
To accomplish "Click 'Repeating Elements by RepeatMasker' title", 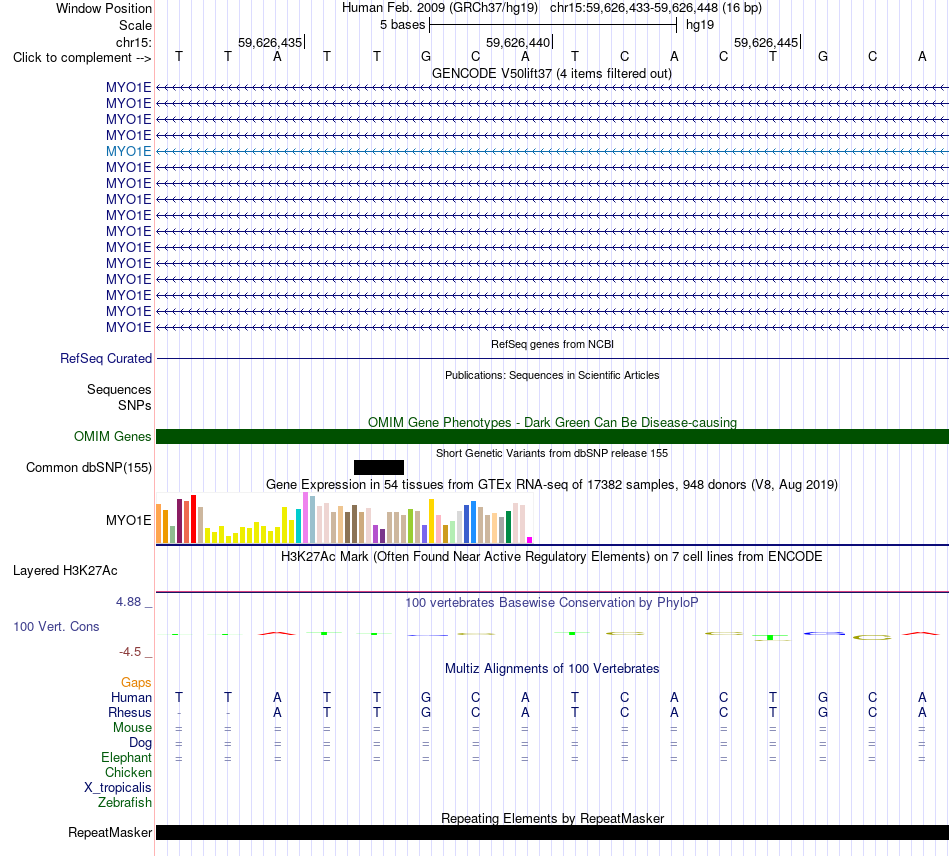I will click(552, 818).
